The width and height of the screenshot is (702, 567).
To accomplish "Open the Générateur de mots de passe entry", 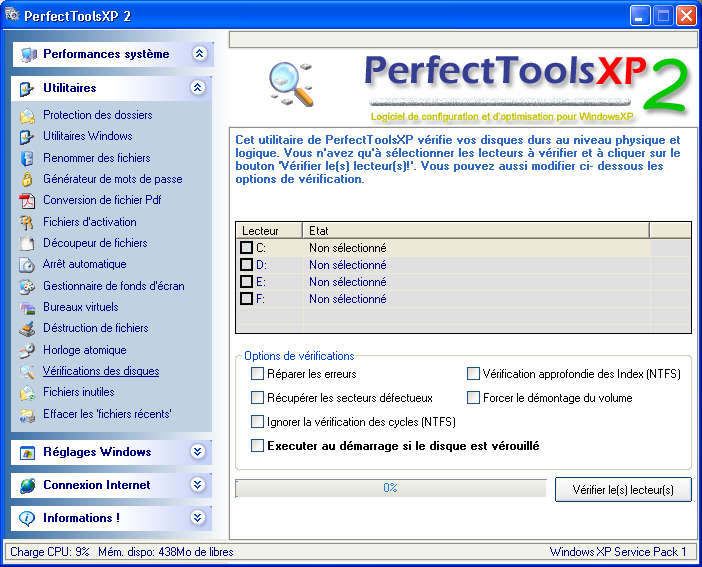I will pos(113,179).
